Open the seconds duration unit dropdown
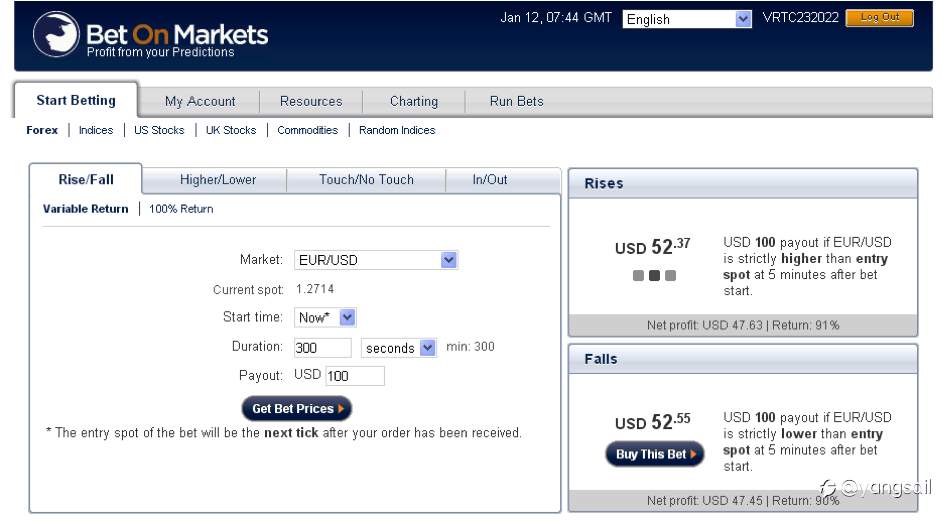 tap(398, 348)
